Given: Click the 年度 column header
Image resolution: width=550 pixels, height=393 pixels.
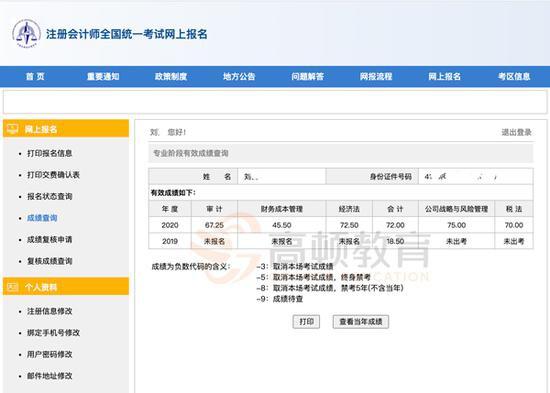Looking at the screenshot, I should (x=170, y=209).
